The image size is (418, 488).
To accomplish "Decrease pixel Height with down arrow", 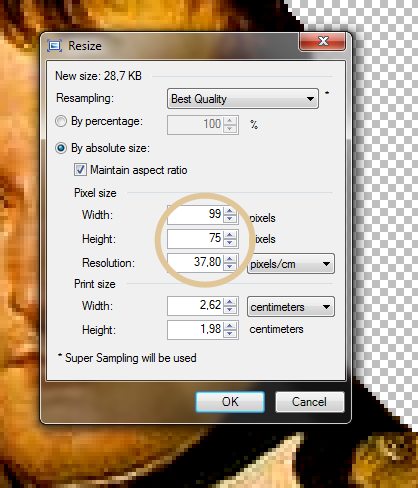I will (x=229, y=243).
